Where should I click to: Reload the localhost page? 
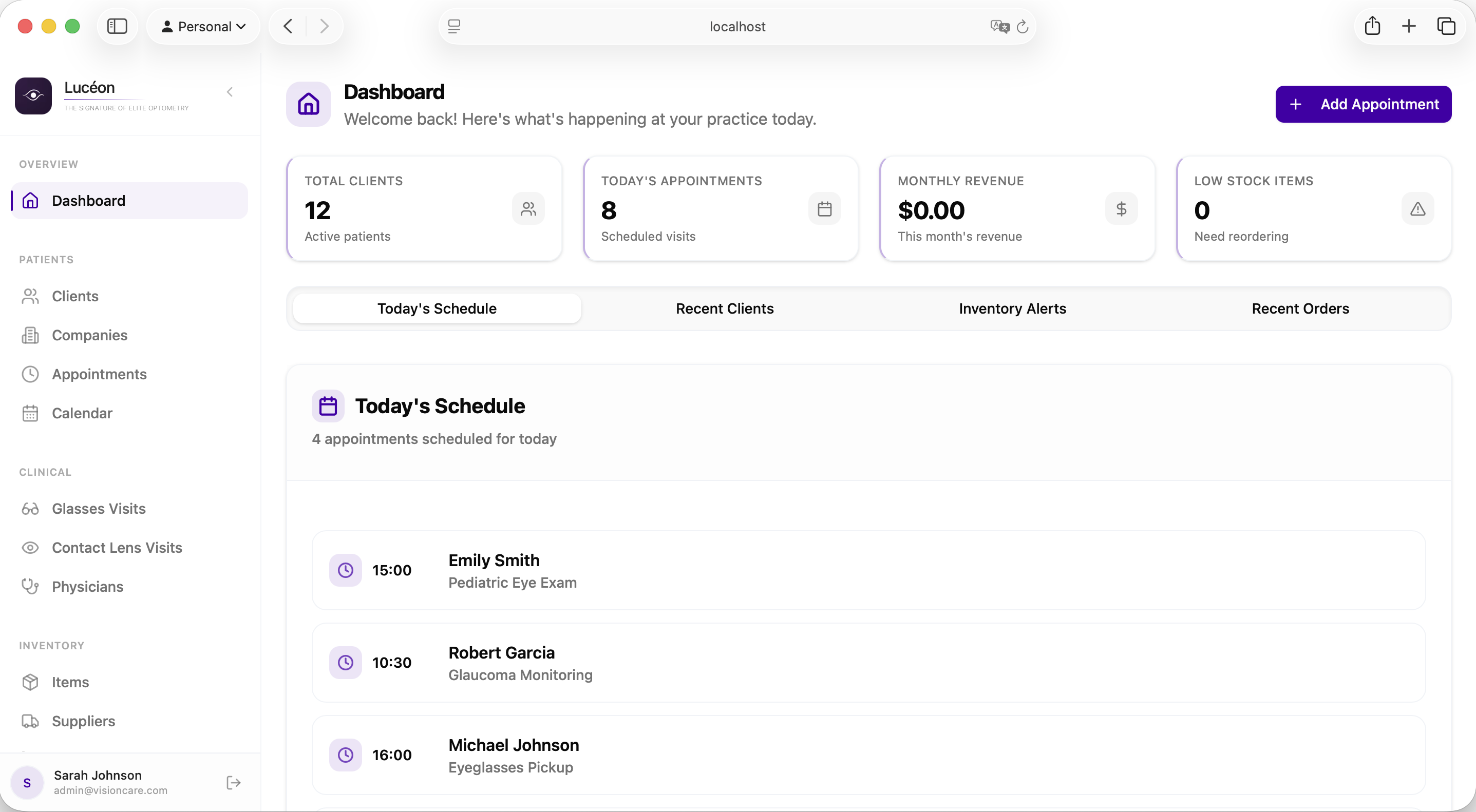coord(1022,26)
